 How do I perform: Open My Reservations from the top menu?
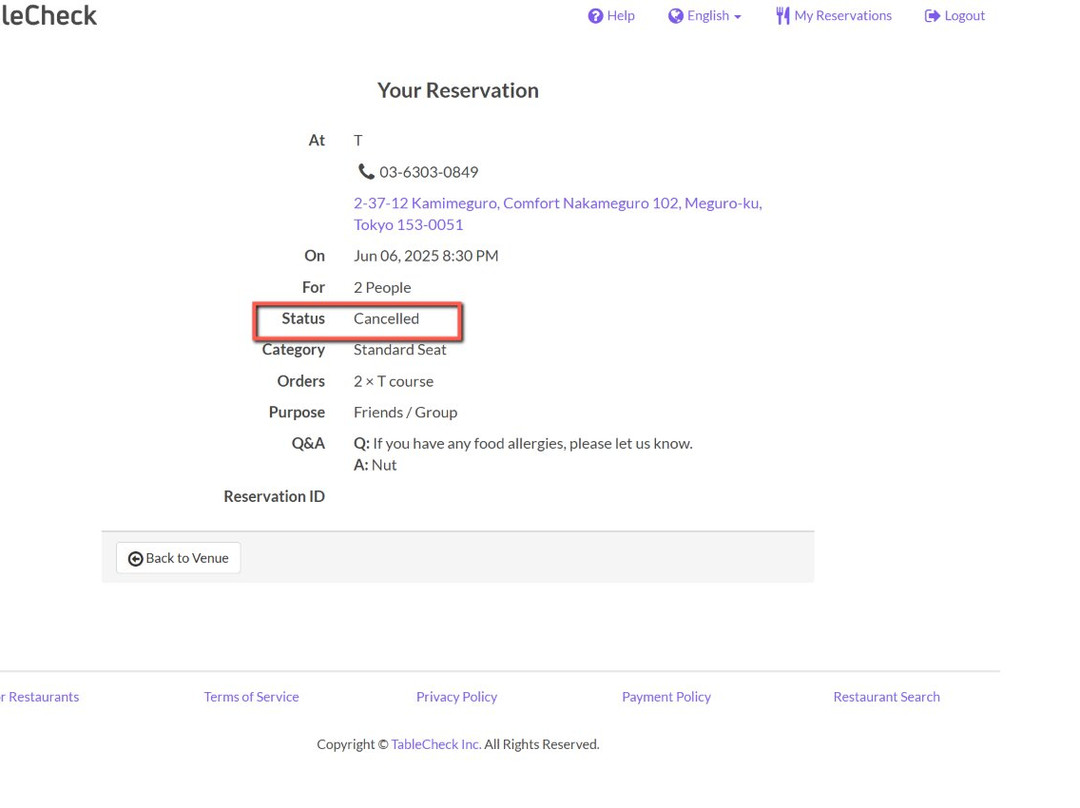point(842,16)
